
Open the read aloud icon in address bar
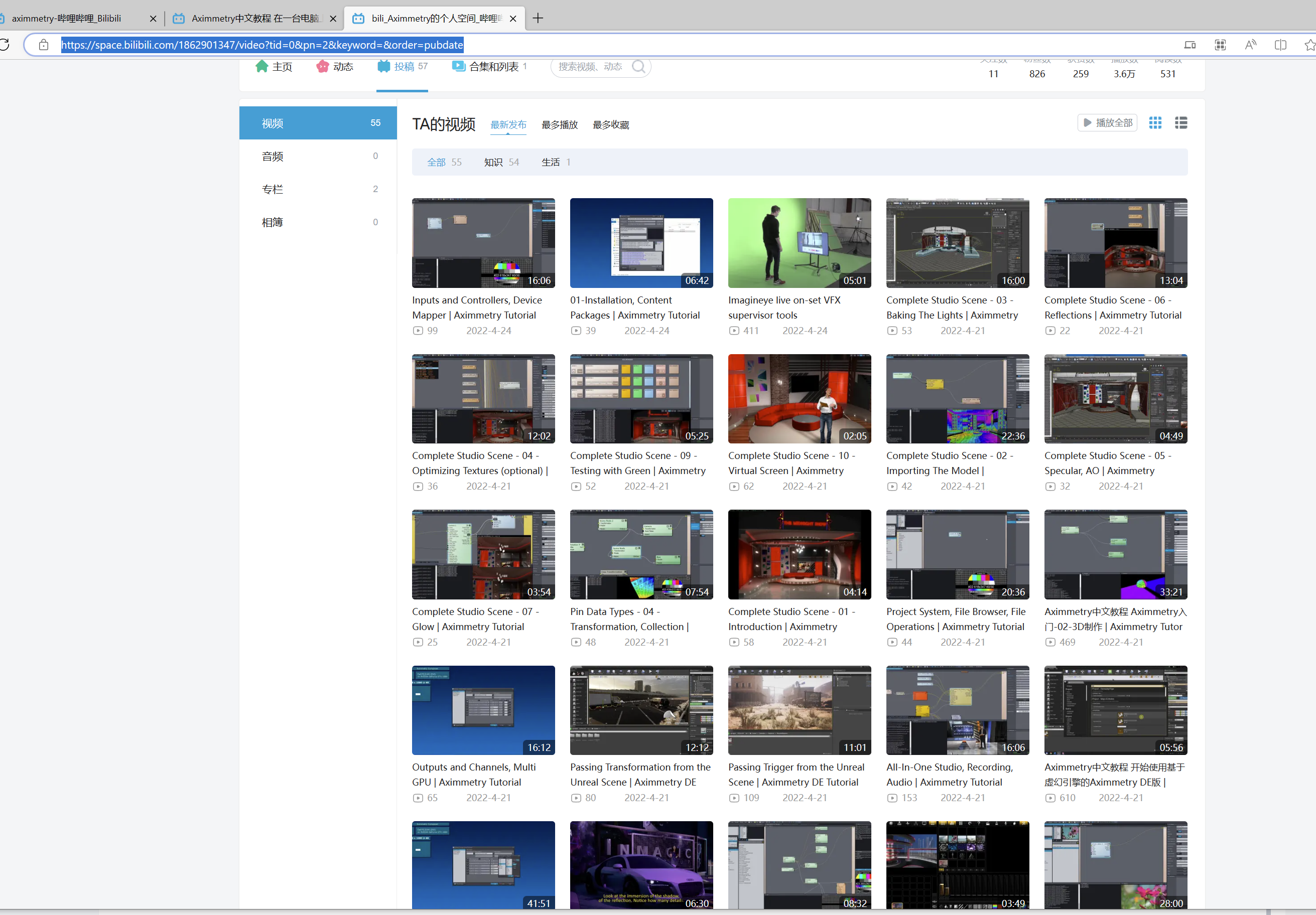[x=1250, y=45]
